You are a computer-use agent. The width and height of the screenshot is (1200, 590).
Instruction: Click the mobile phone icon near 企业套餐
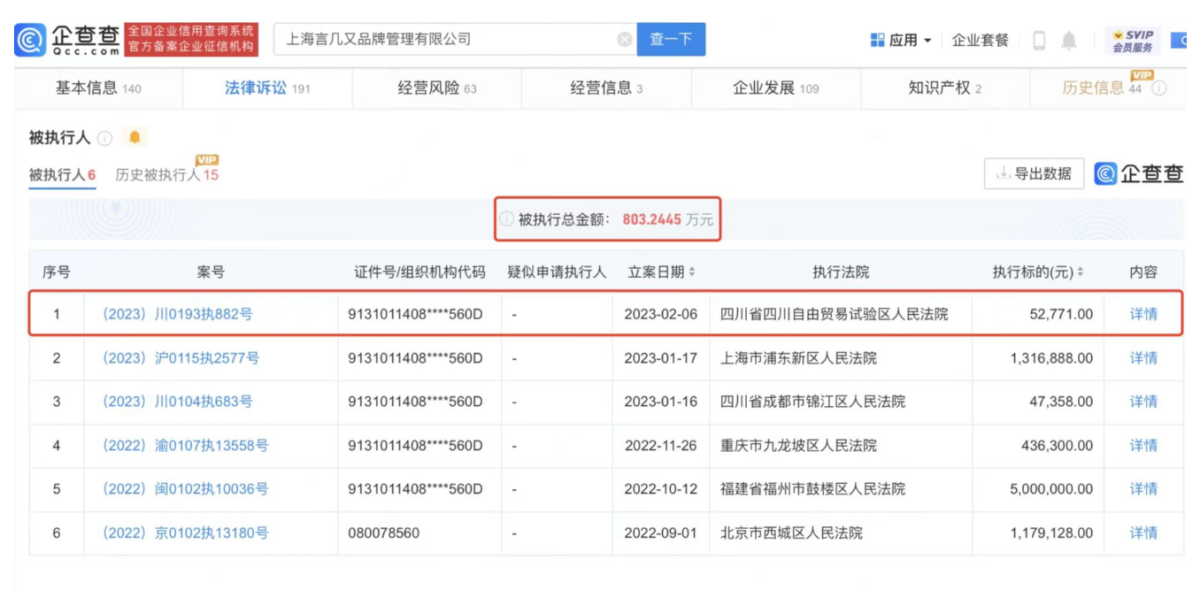1038,40
